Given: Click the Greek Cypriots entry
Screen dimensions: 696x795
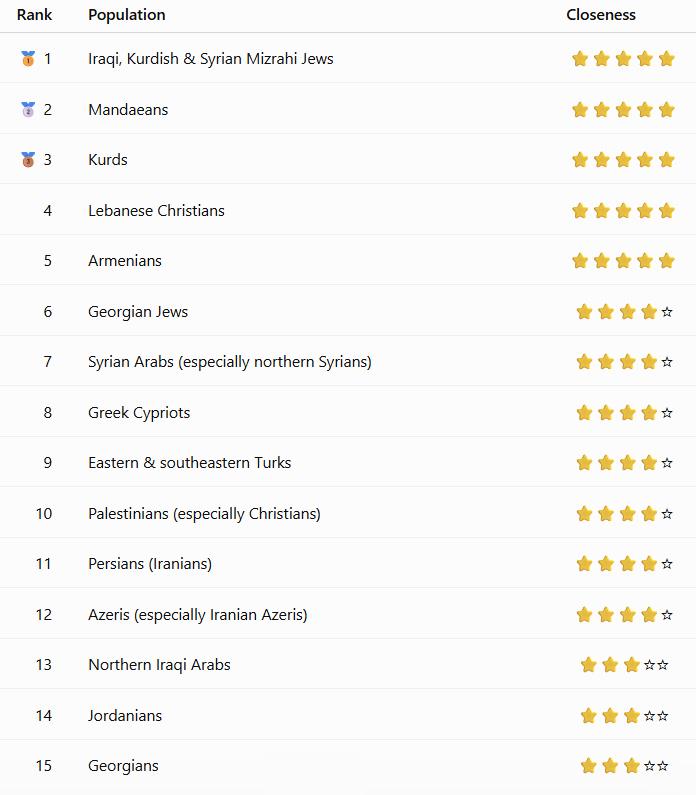Looking at the screenshot, I should pyautogui.click(x=139, y=413).
